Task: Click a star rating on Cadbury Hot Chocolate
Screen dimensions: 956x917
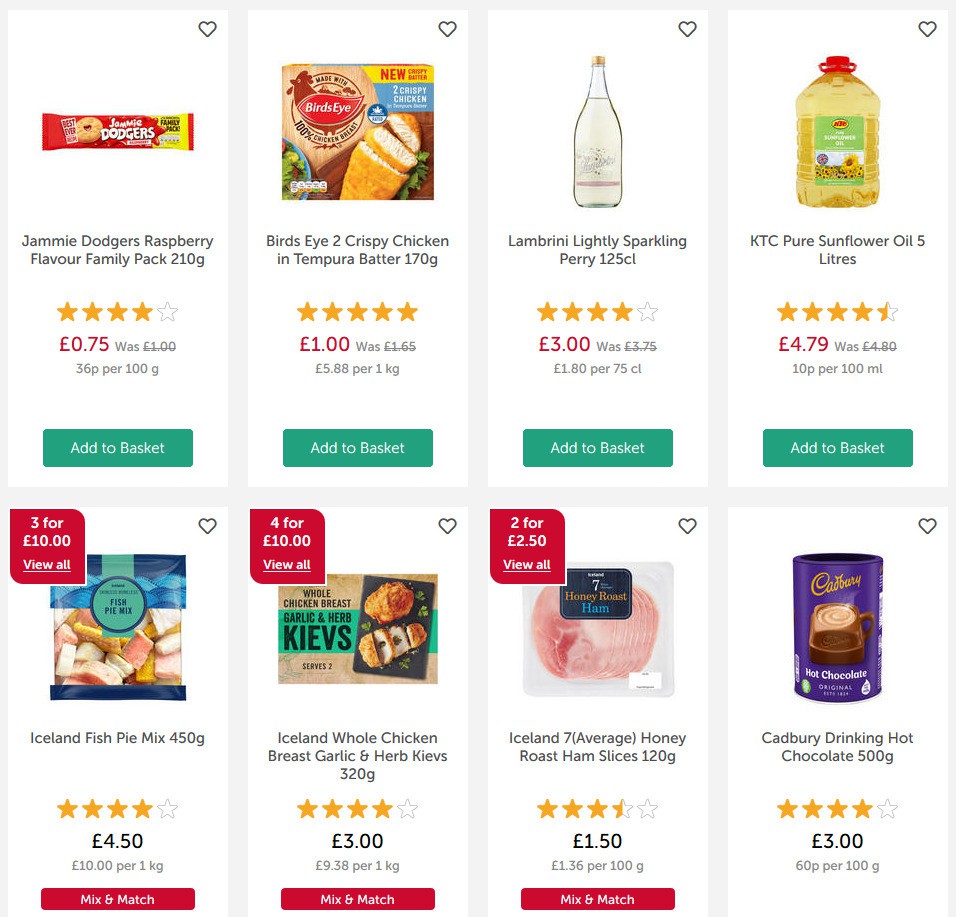Action: [x=837, y=808]
